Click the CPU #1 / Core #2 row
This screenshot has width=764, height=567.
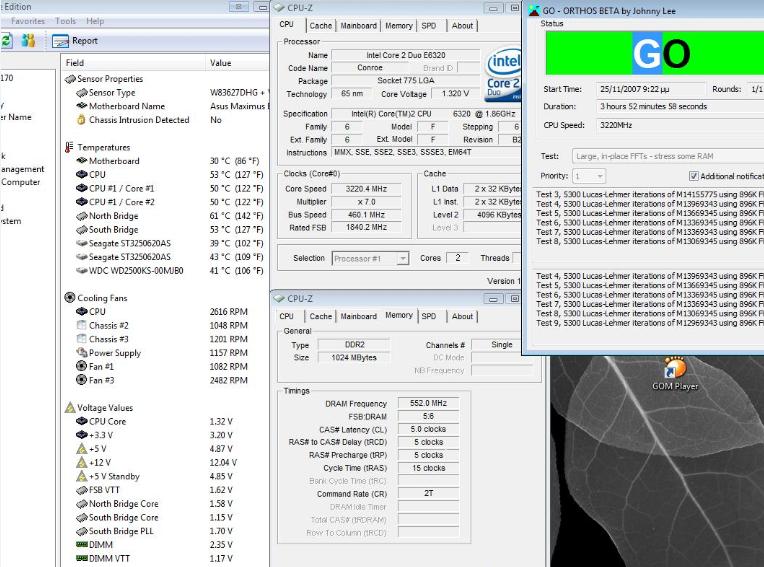pyautogui.click(x=166, y=202)
